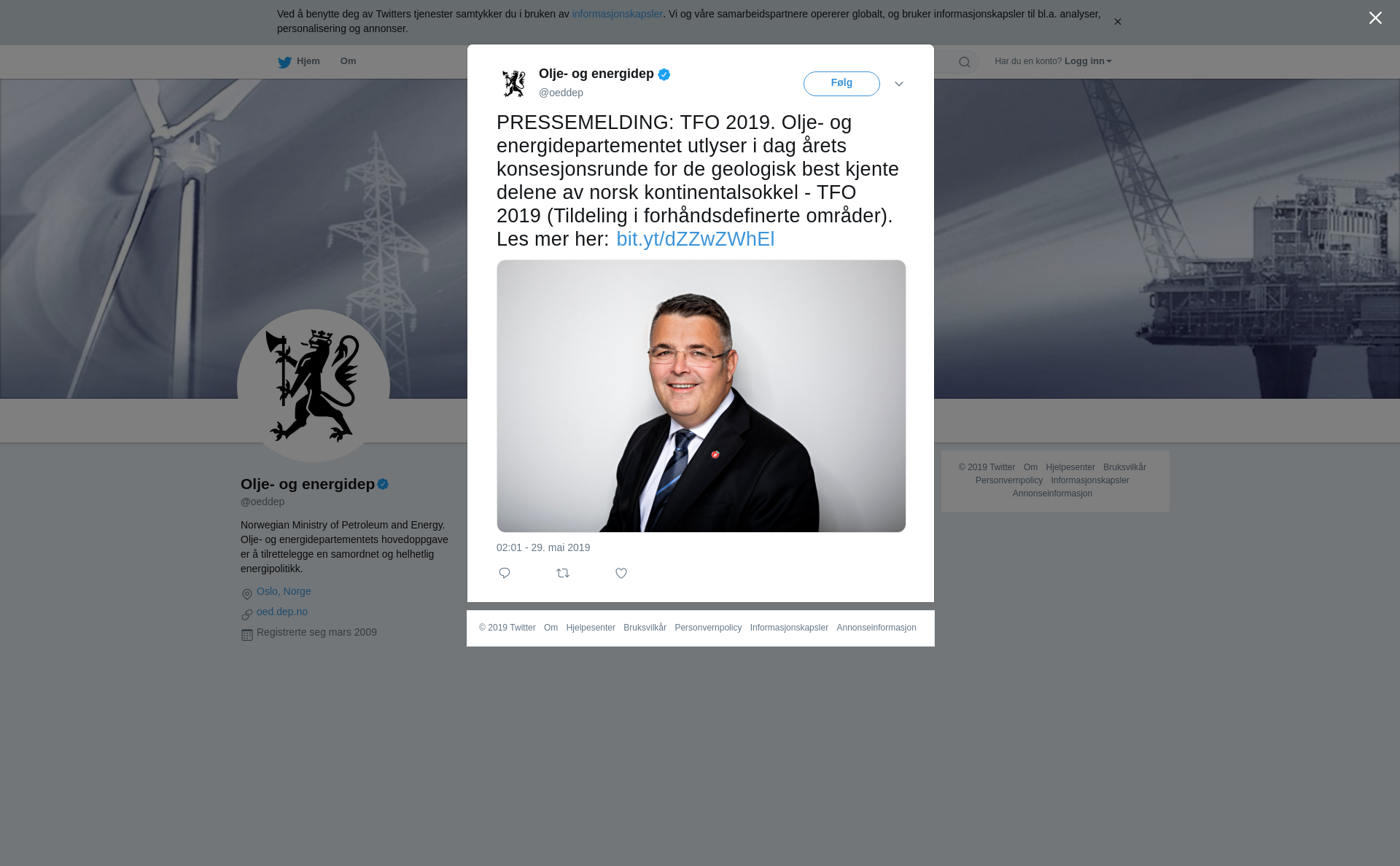This screenshot has height=866, width=1400.
Task: Open the bit.yt/dZZwZWhEl link
Action: (696, 239)
